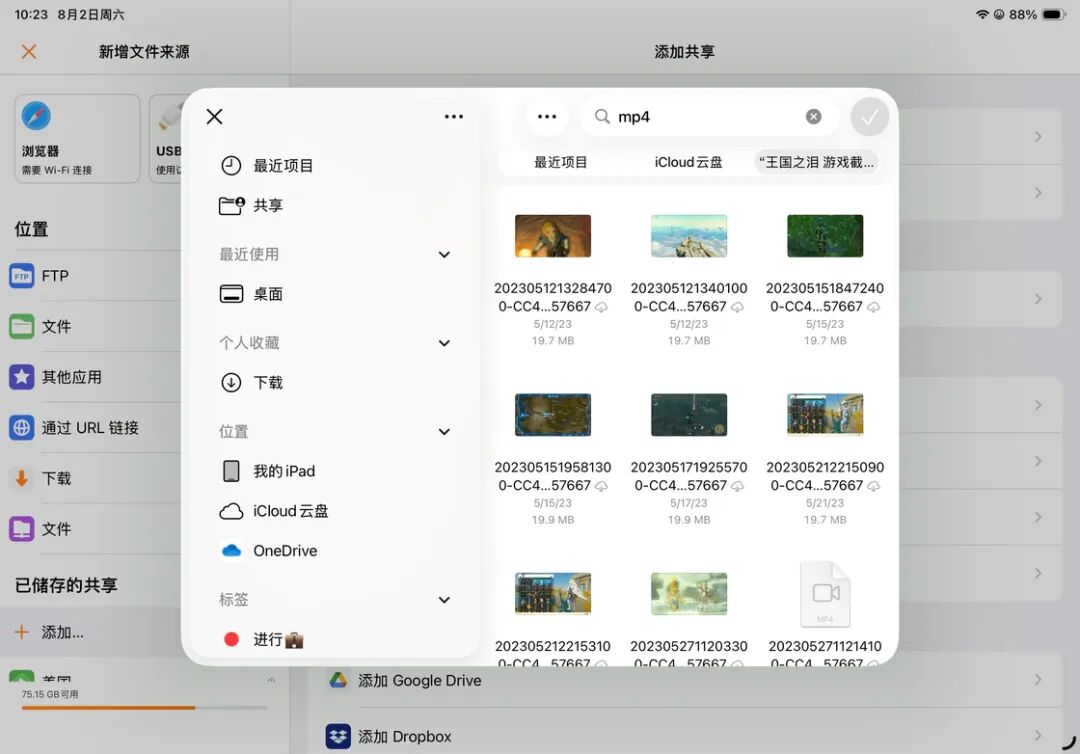
Task: Close the file picker with X icon
Action: tap(214, 116)
